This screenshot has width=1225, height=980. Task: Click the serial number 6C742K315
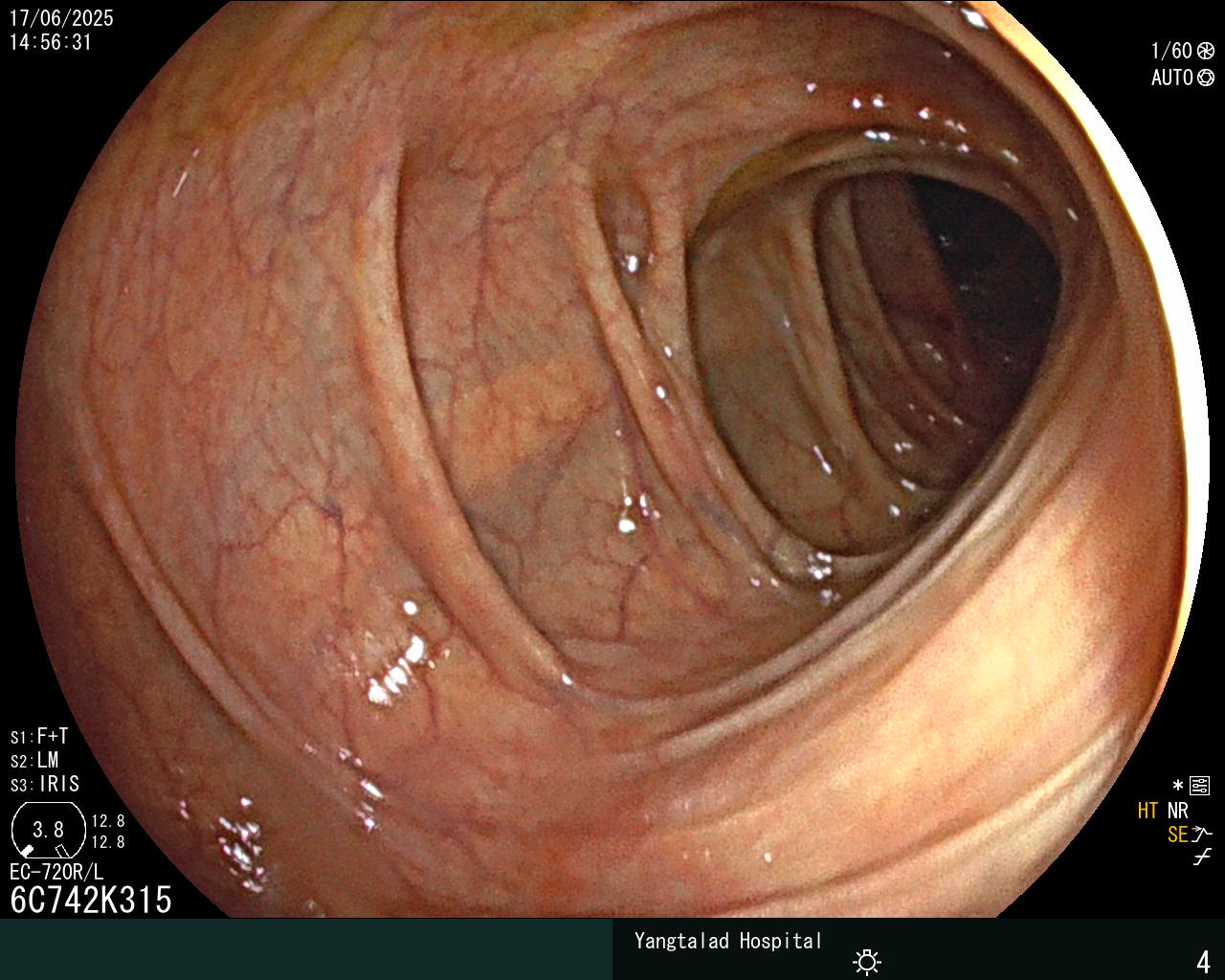click(x=91, y=901)
